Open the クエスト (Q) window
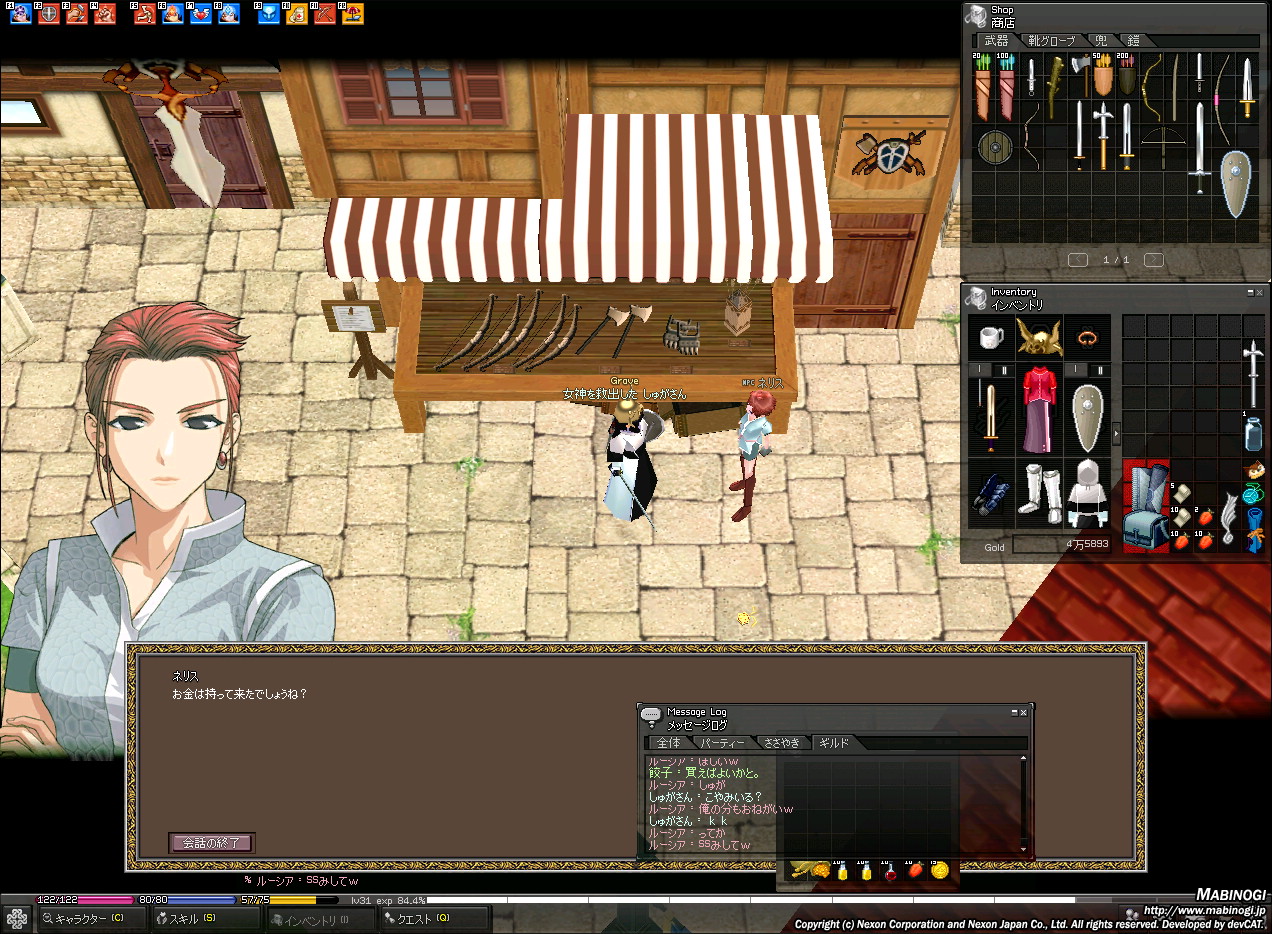Image resolution: width=1272 pixels, height=934 pixels. (434, 919)
